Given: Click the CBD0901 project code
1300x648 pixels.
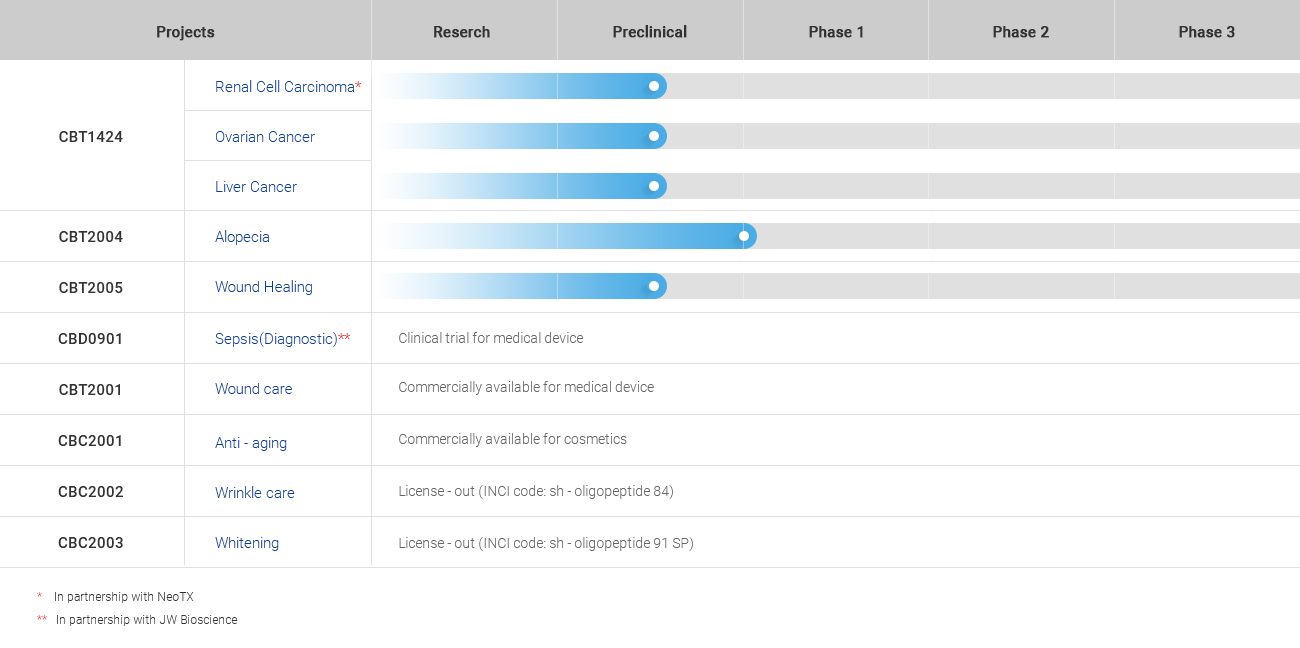Looking at the screenshot, I should point(91,339).
